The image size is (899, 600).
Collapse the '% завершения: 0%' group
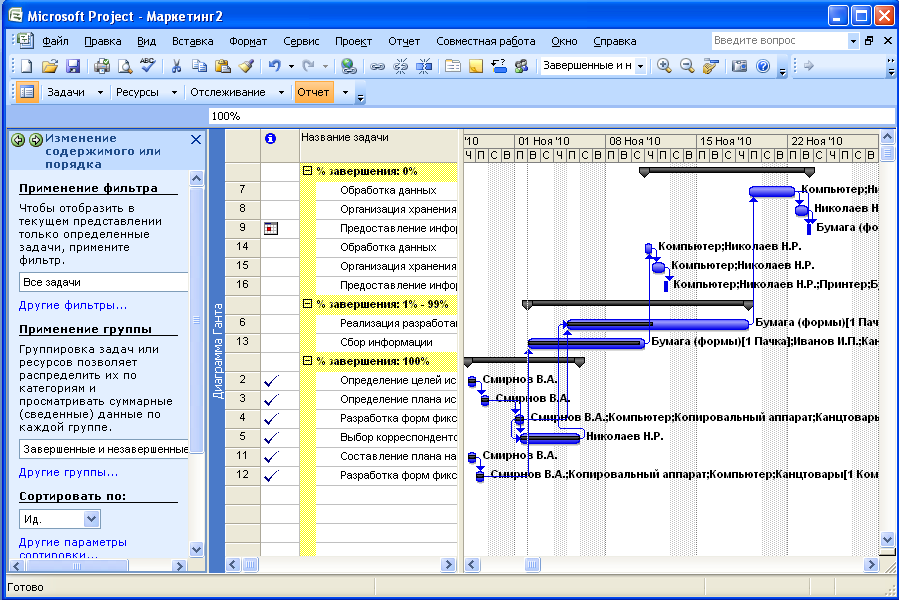coord(307,171)
